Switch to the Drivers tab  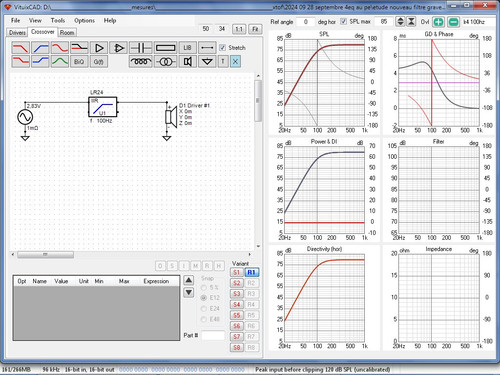pyautogui.click(x=17, y=32)
